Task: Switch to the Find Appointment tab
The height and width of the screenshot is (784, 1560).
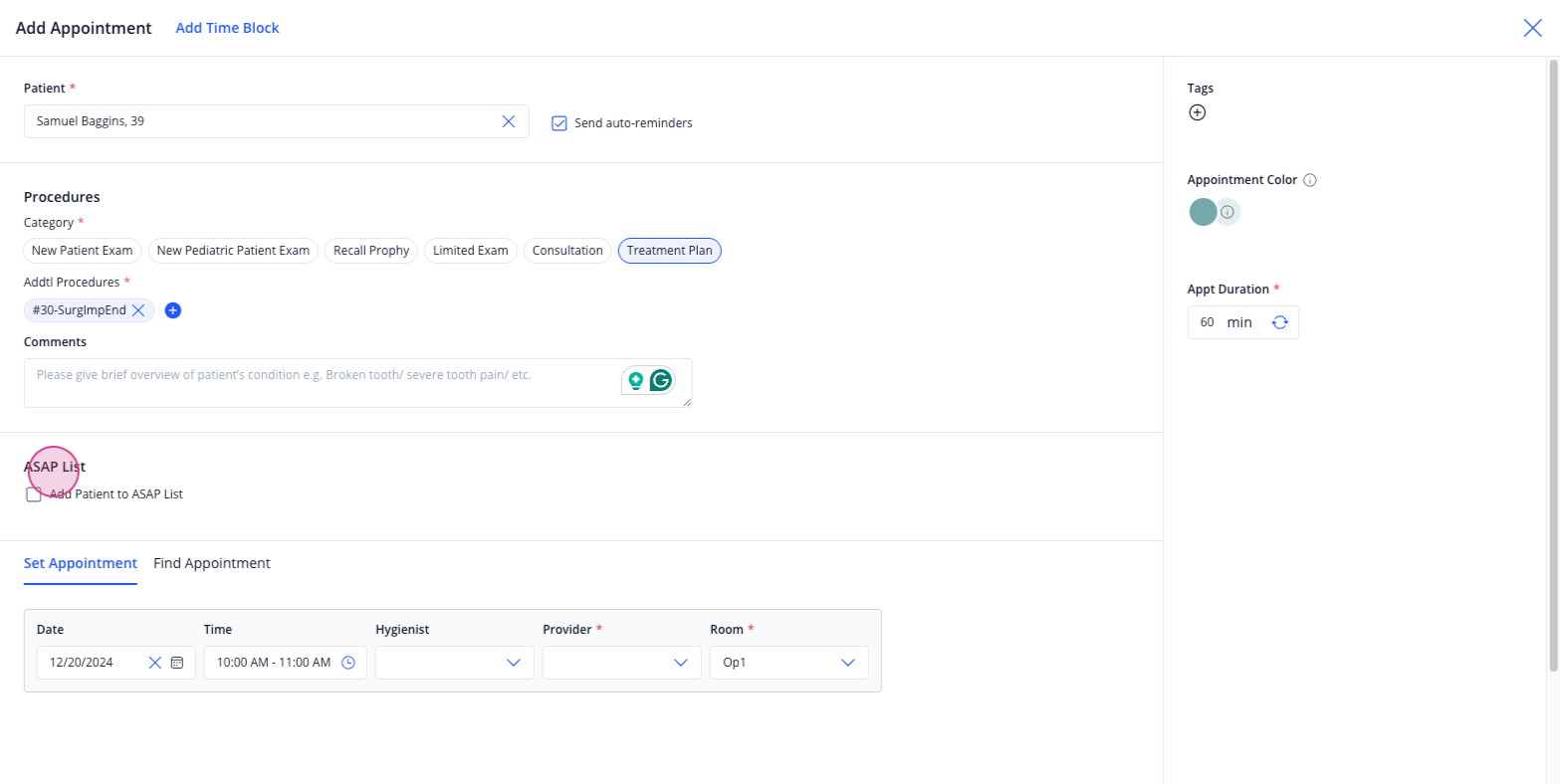Action: pos(212,563)
